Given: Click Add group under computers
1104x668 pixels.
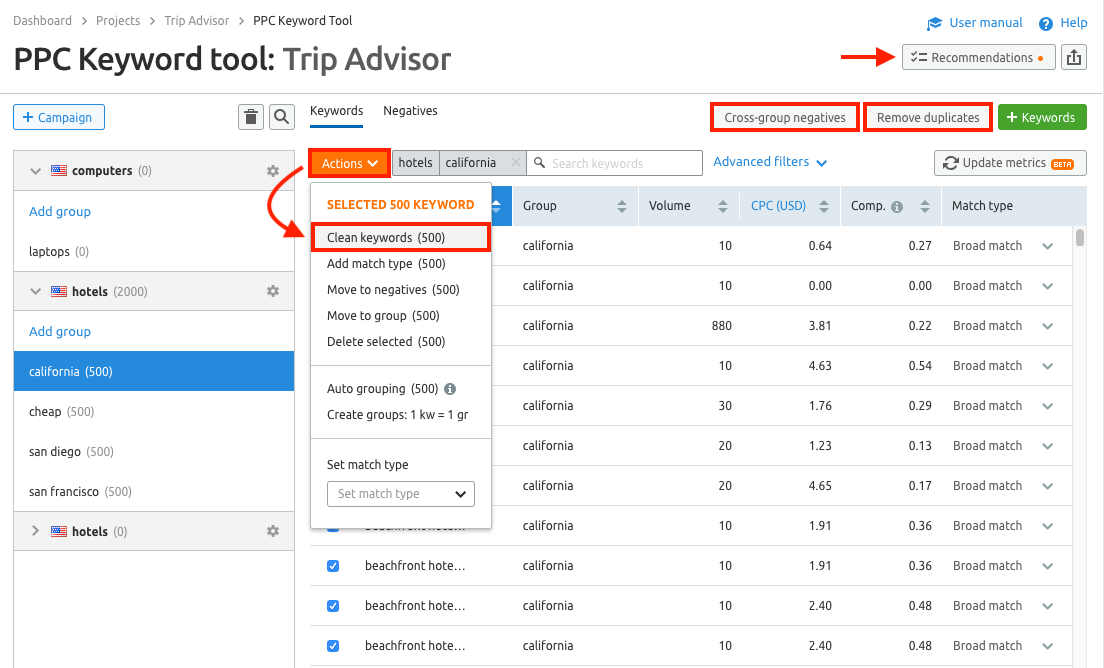Looking at the screenshot, I should pyautogui.click(x=60, y=211).
